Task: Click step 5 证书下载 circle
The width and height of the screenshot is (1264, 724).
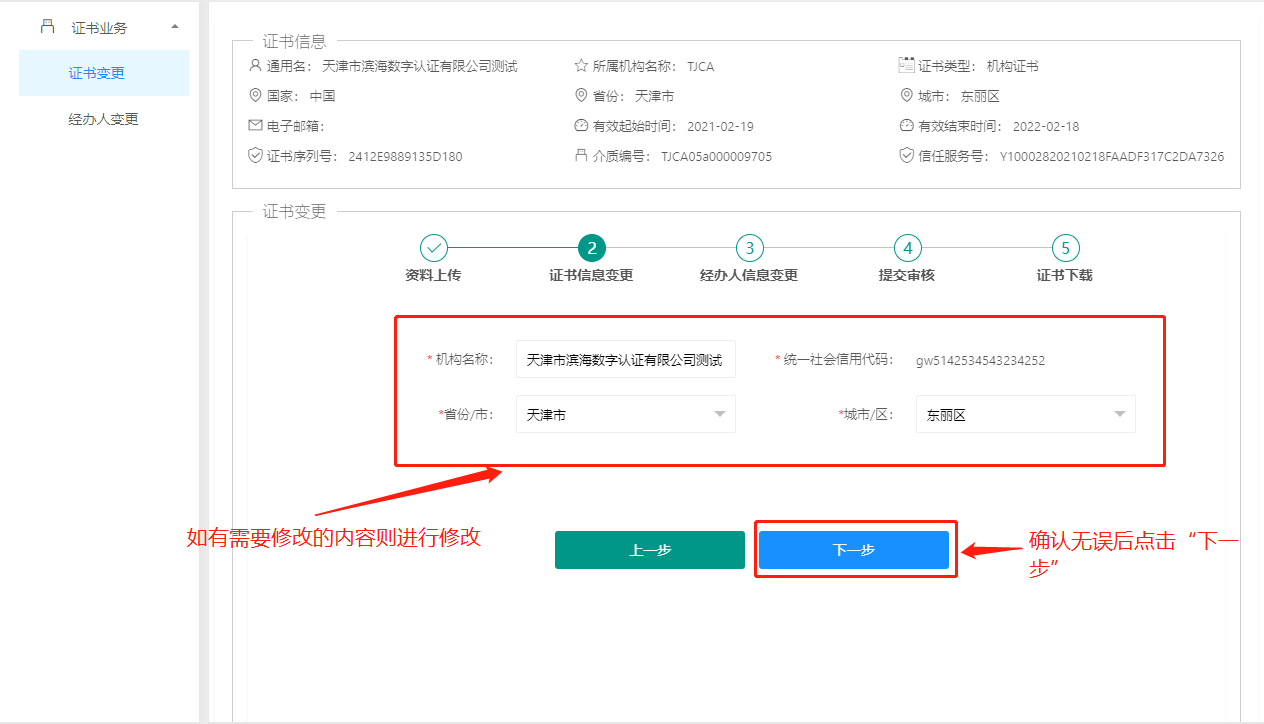Action: [x=1065, y=248]
